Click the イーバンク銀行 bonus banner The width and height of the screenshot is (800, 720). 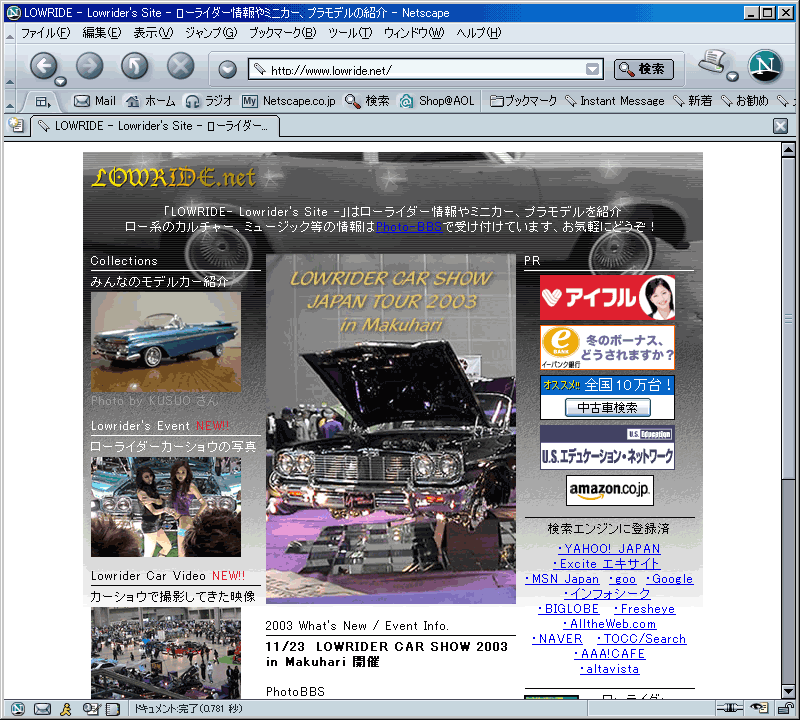coord(607,347)
